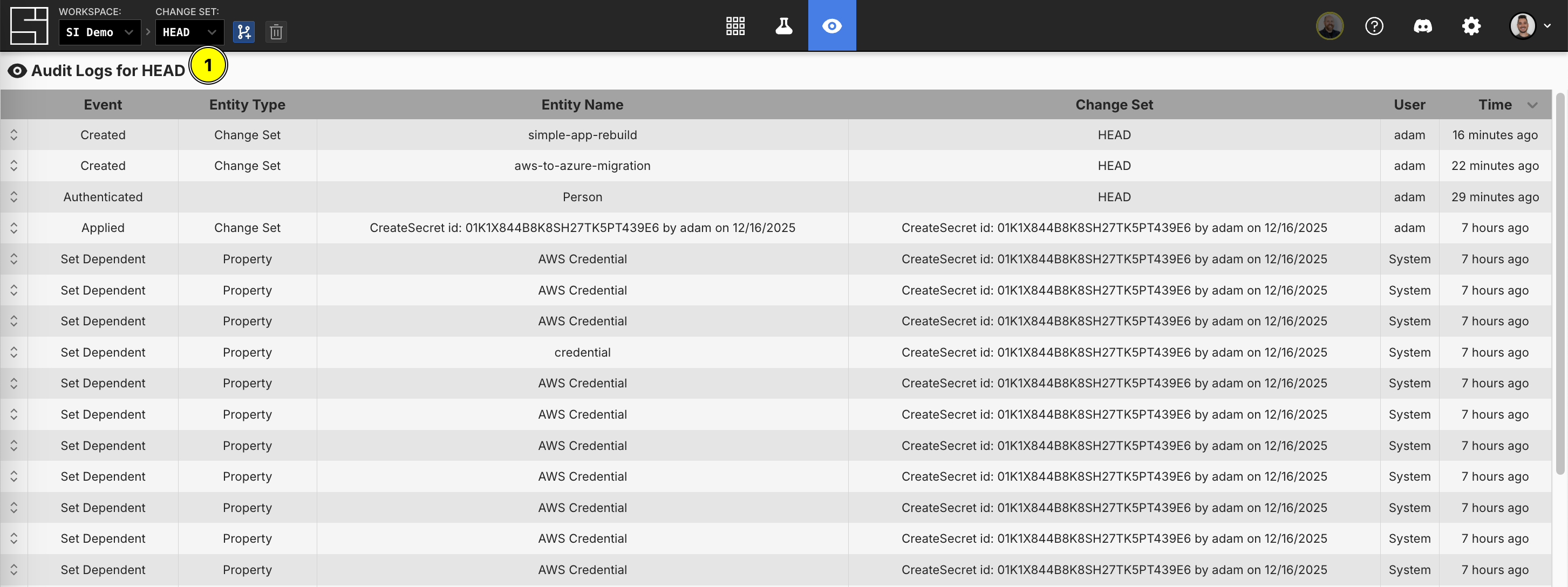This screenshot has height=587, width=1568.
Task: Select the audit logs eye tab
Action: (x=831, y=25)
